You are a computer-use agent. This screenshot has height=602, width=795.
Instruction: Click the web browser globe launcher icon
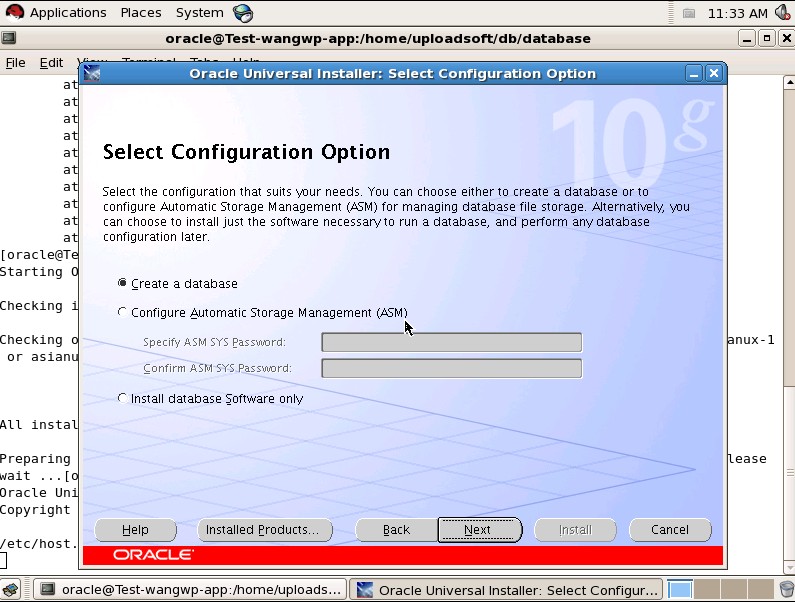[243, 13]
